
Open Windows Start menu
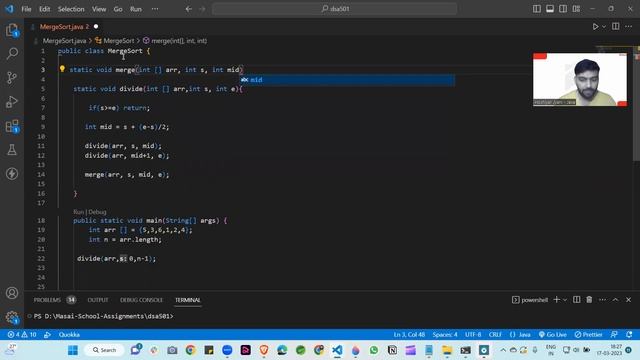pyautogui.click(x=73, y=350)
